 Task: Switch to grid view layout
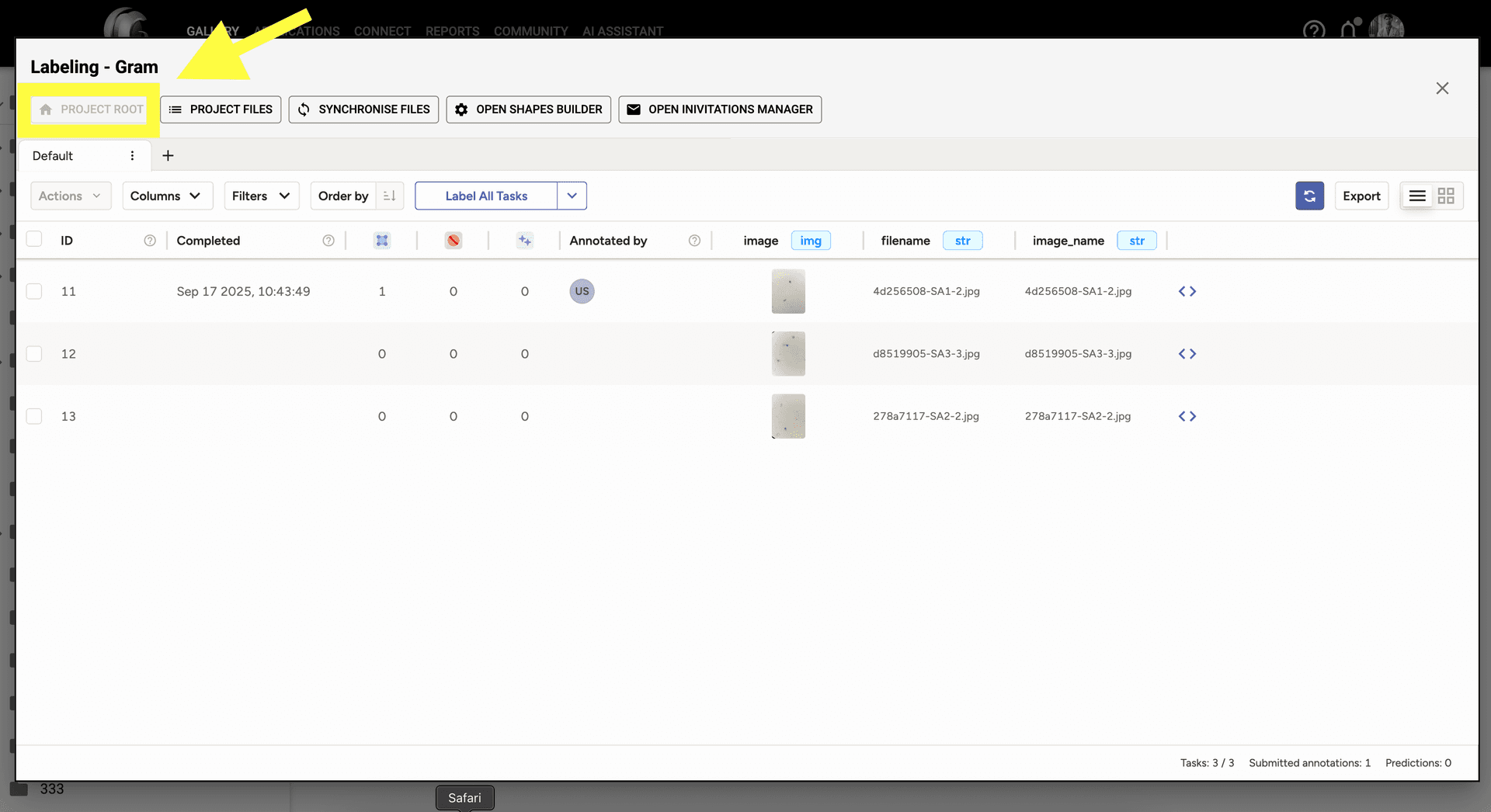(1446, 196)
